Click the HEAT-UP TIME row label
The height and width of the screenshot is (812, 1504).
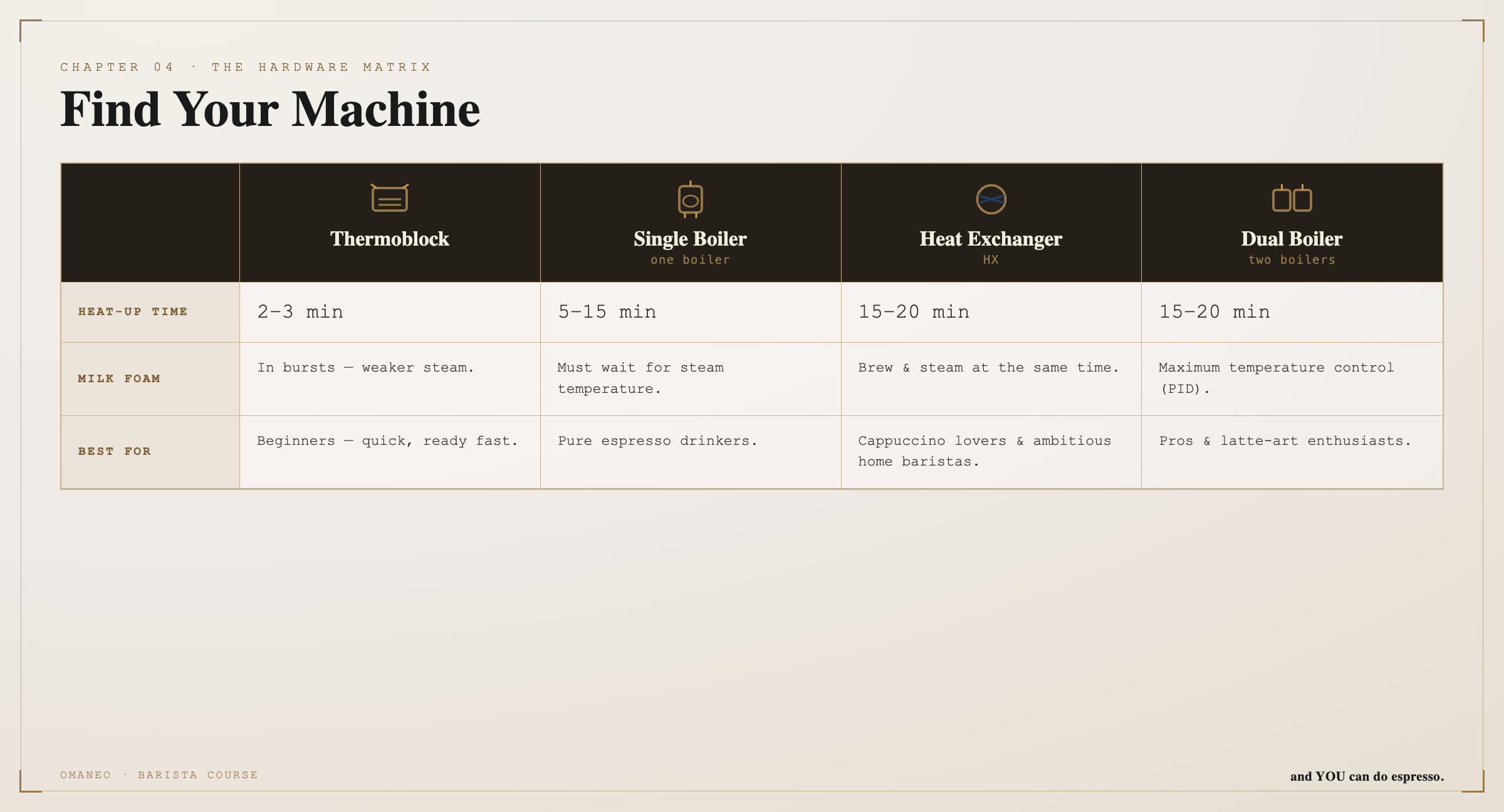[x=133, y=311]
